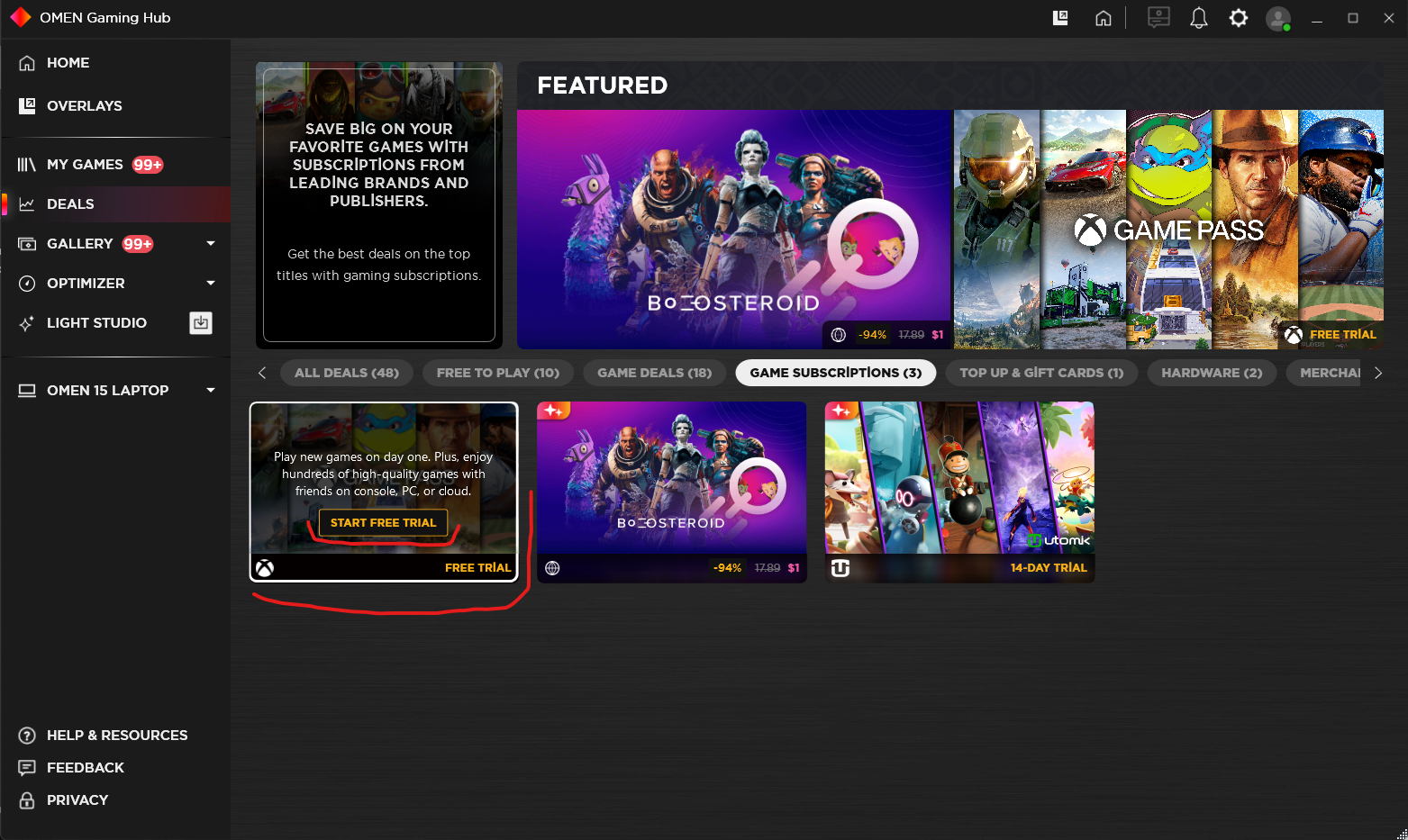
Task: Click the OMEN diamond logo in title bar
Action: click(20, 17)
